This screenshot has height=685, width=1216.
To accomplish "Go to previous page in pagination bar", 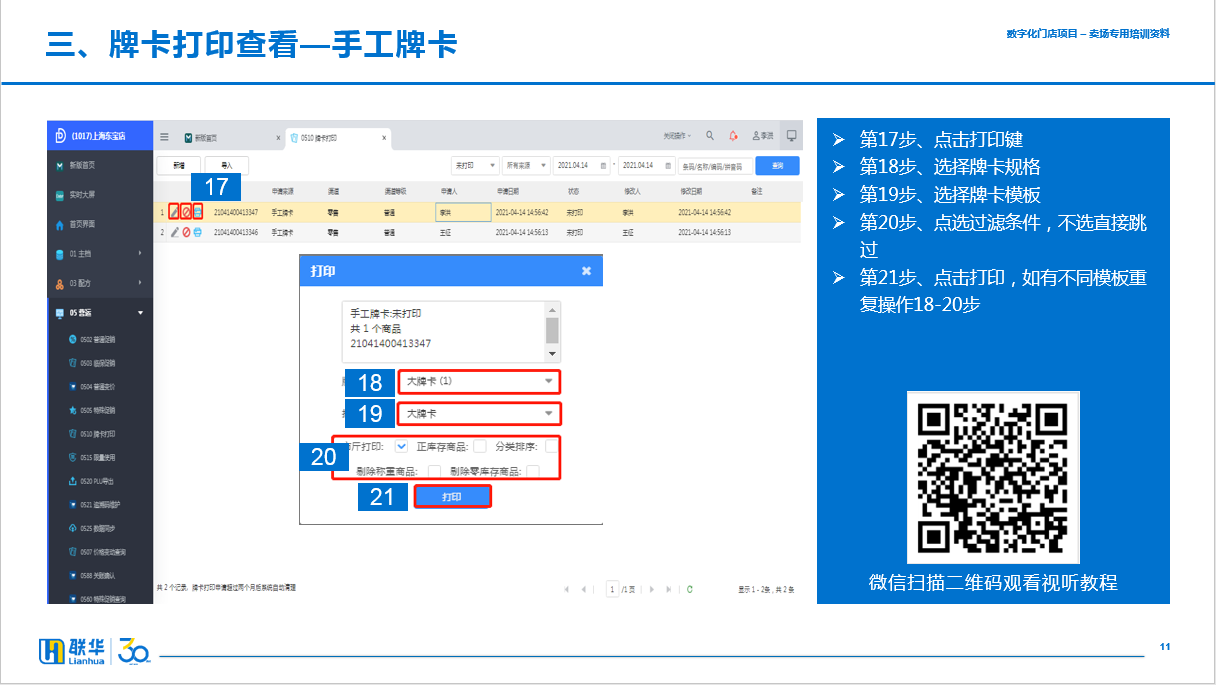I will (583, 590).
